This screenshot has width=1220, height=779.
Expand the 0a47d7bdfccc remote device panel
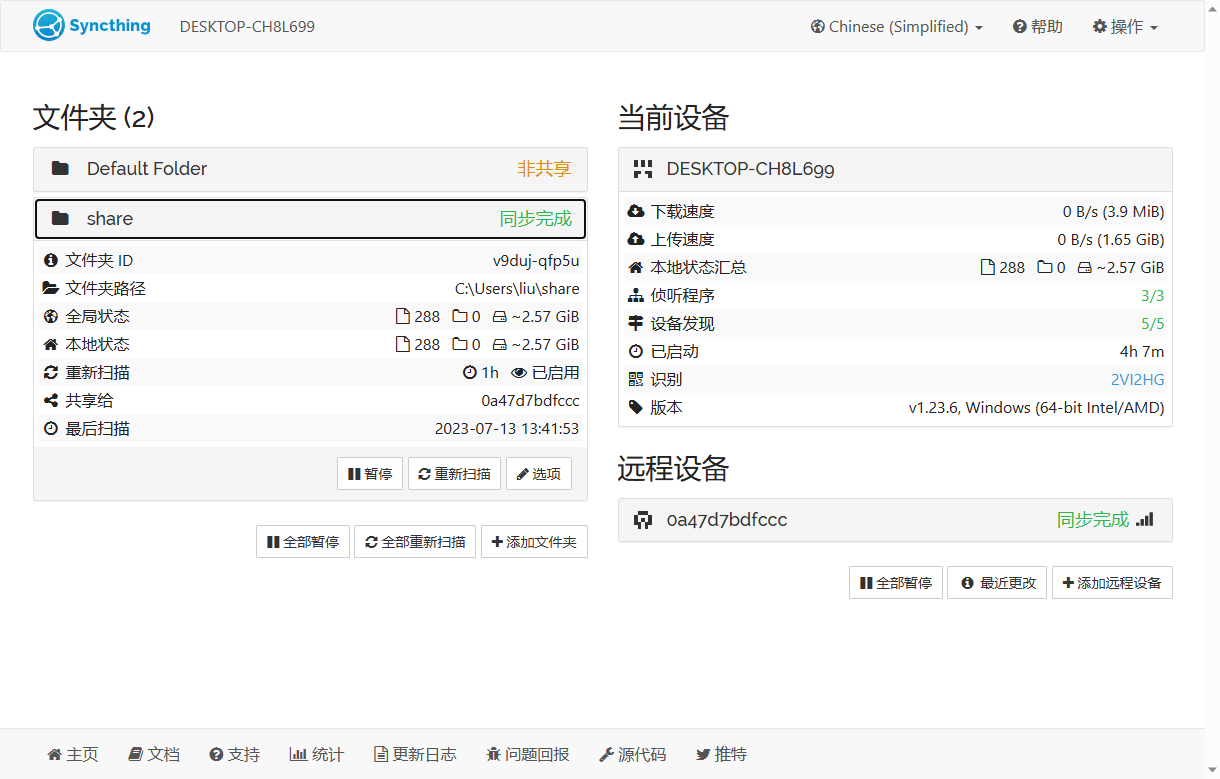coord(895,520)
